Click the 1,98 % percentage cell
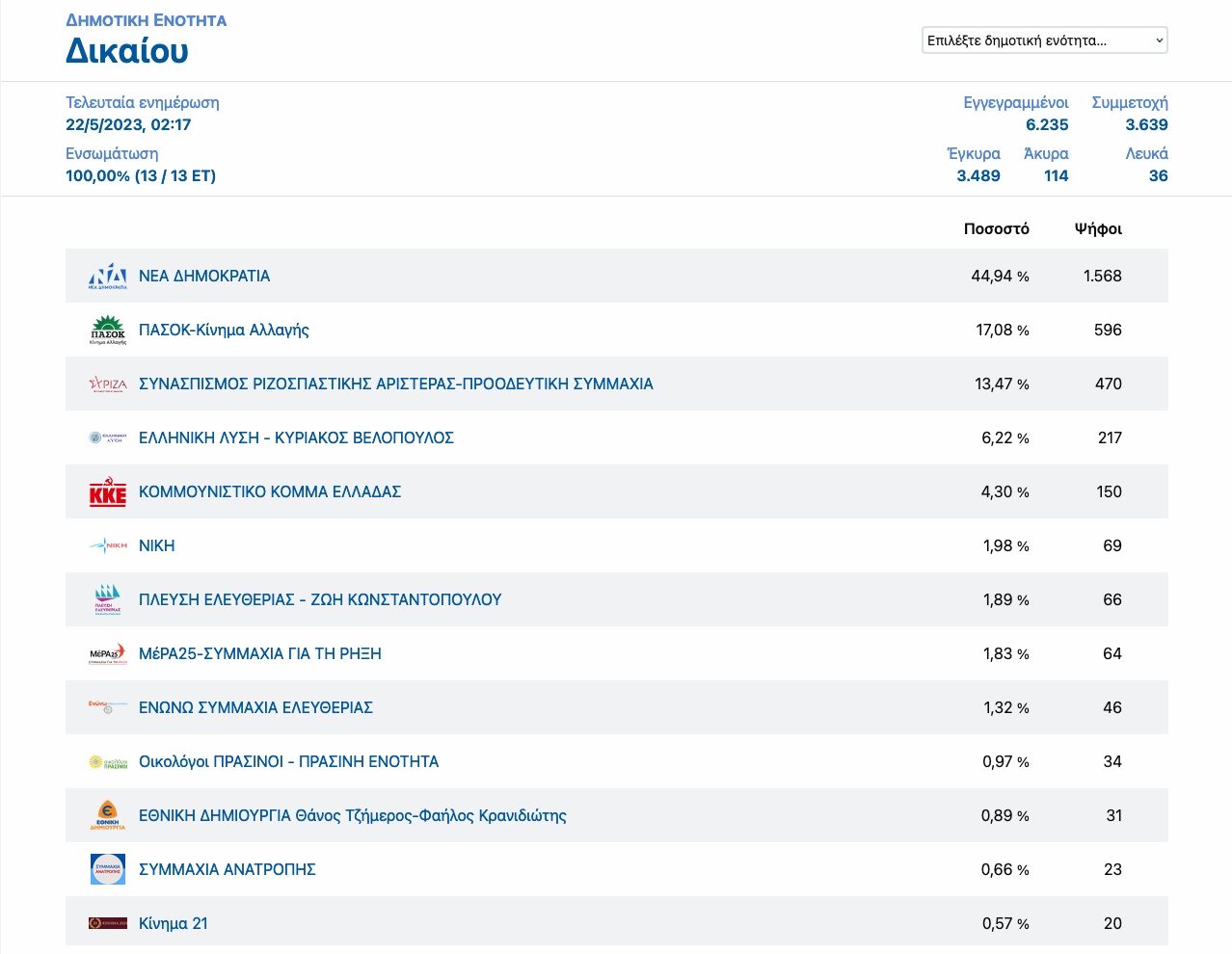This screenshot has width=1232, height=954. coord(1006,545)
